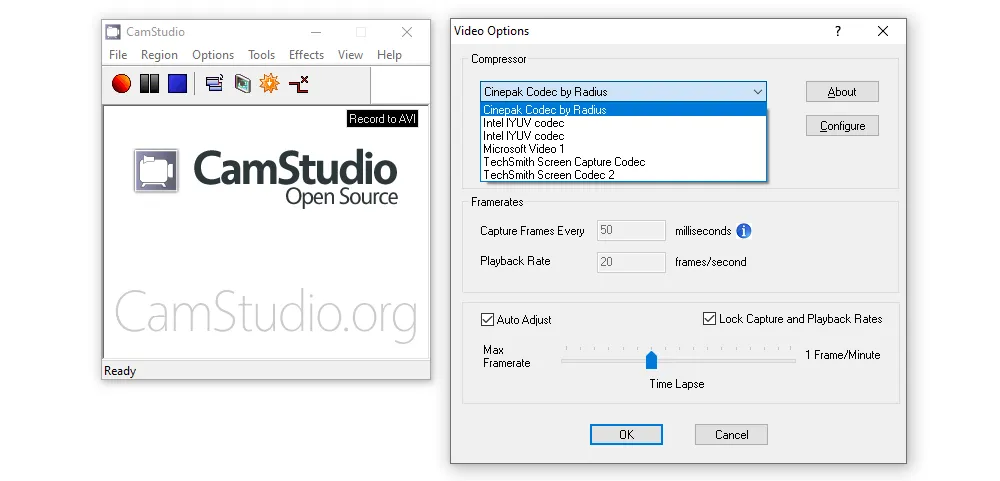The width and height of the screenshot is (1000, 481).
Task: Click the Video Options help question mark
Action: (838, 31)
